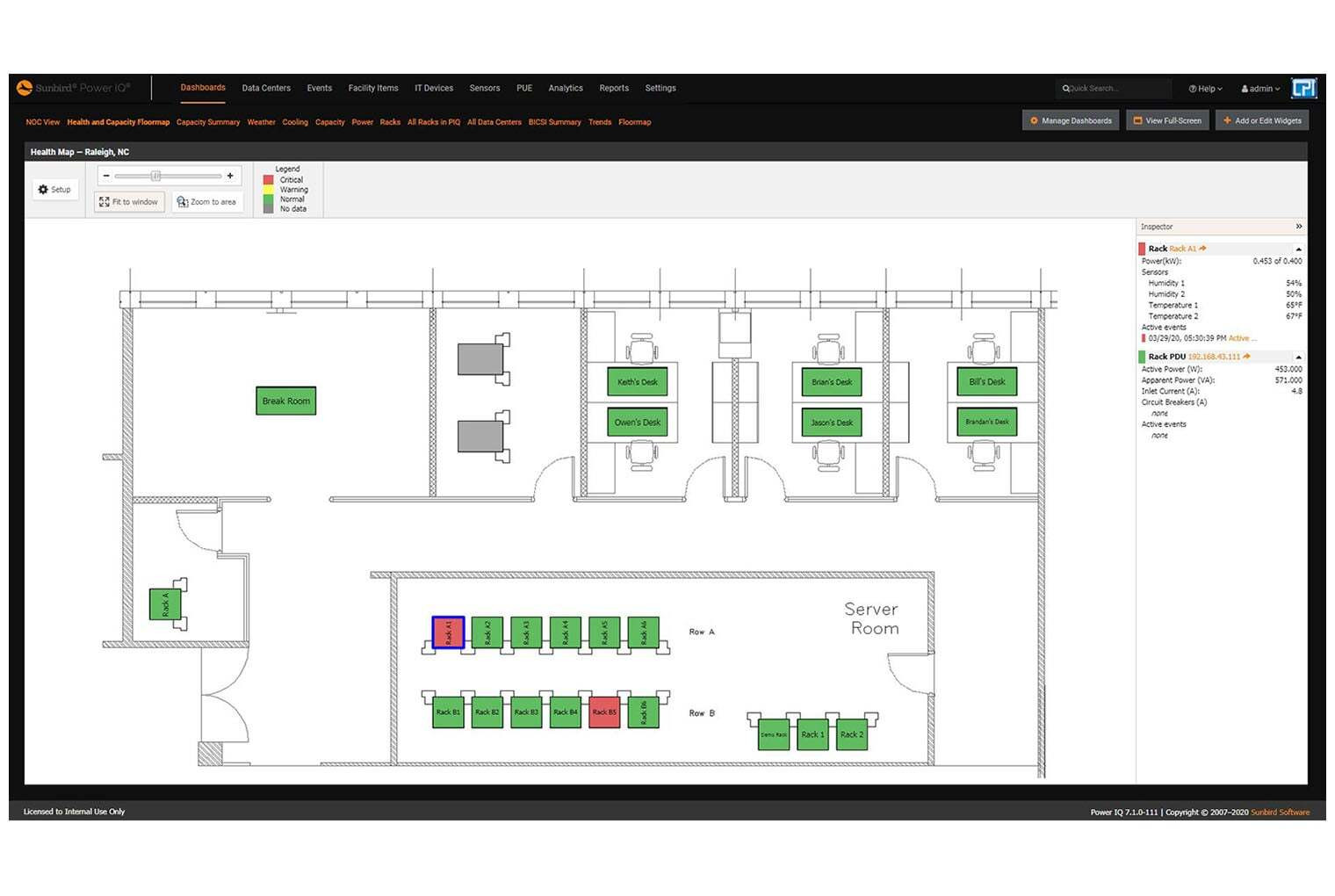Click the Manage Dashboards button
This screenshot has height=896, width=1335.
point(1070,120)
